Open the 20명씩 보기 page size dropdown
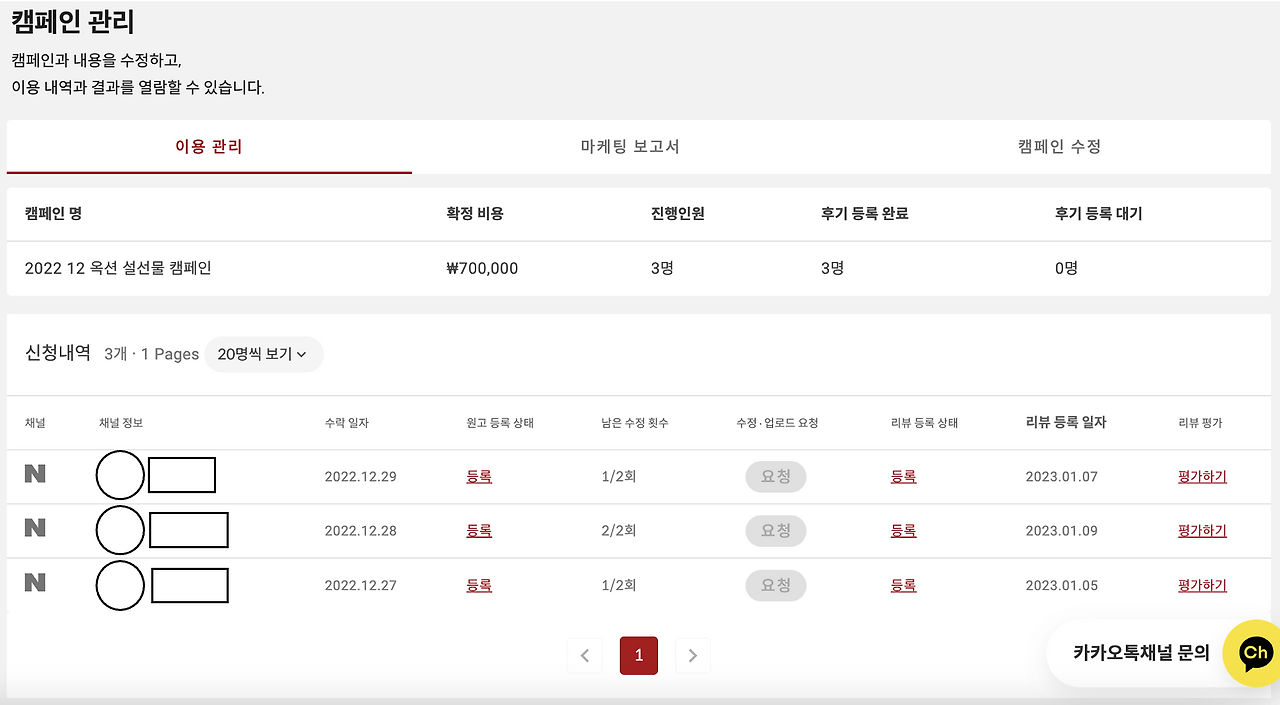 (263, 354)
